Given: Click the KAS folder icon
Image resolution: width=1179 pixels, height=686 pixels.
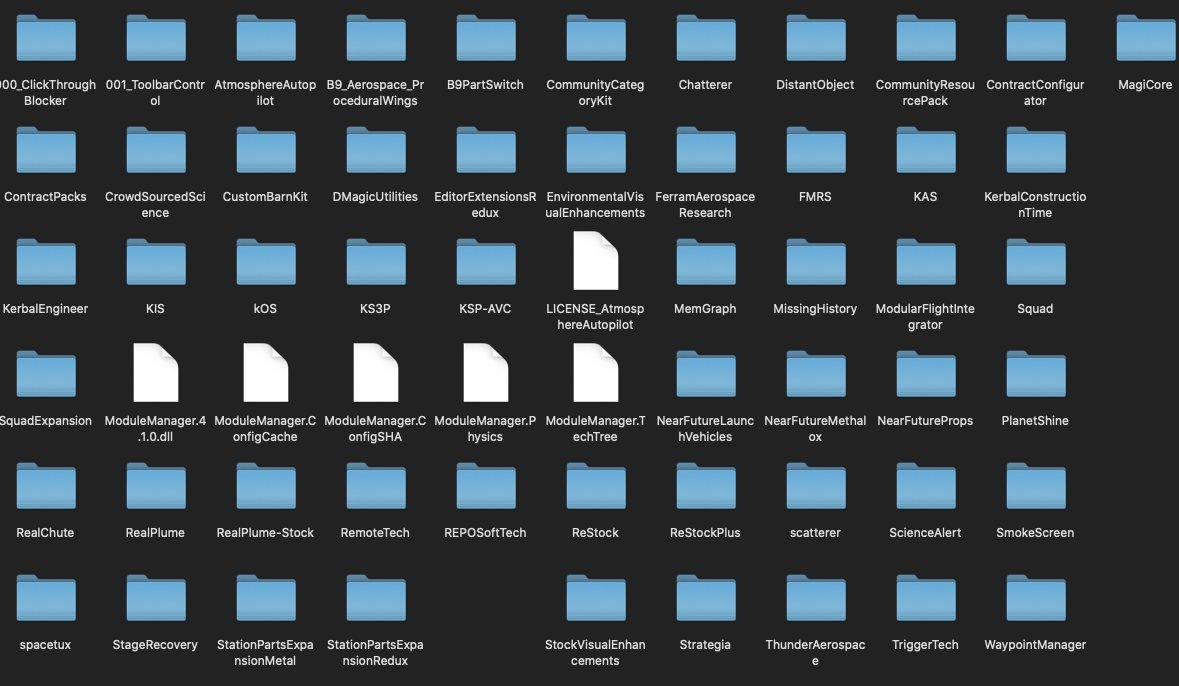Looking at the screenshot, I should (x=926, y=150).
